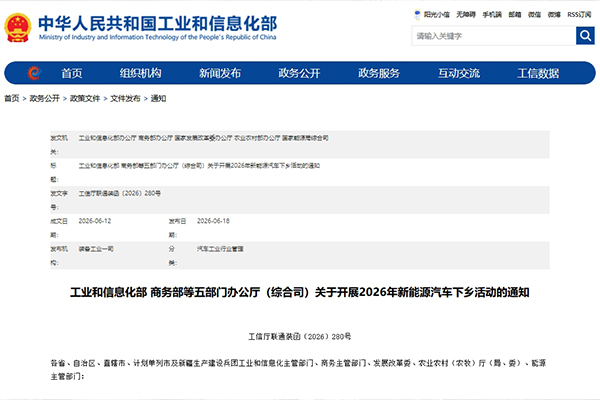Image resolution: width=600 pixels, height=400 pixels.
Task: Click the 首页 breadcrumb link
Action: coord(11,98)
